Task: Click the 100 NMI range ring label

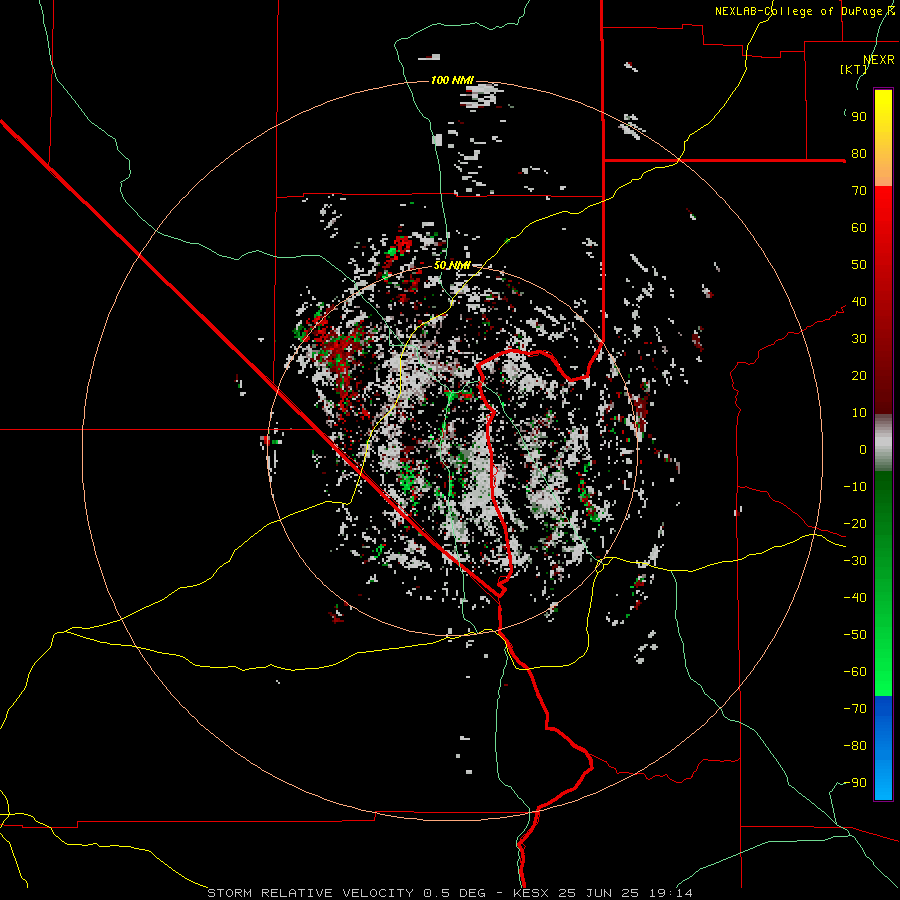Action: tap(452, 80)
